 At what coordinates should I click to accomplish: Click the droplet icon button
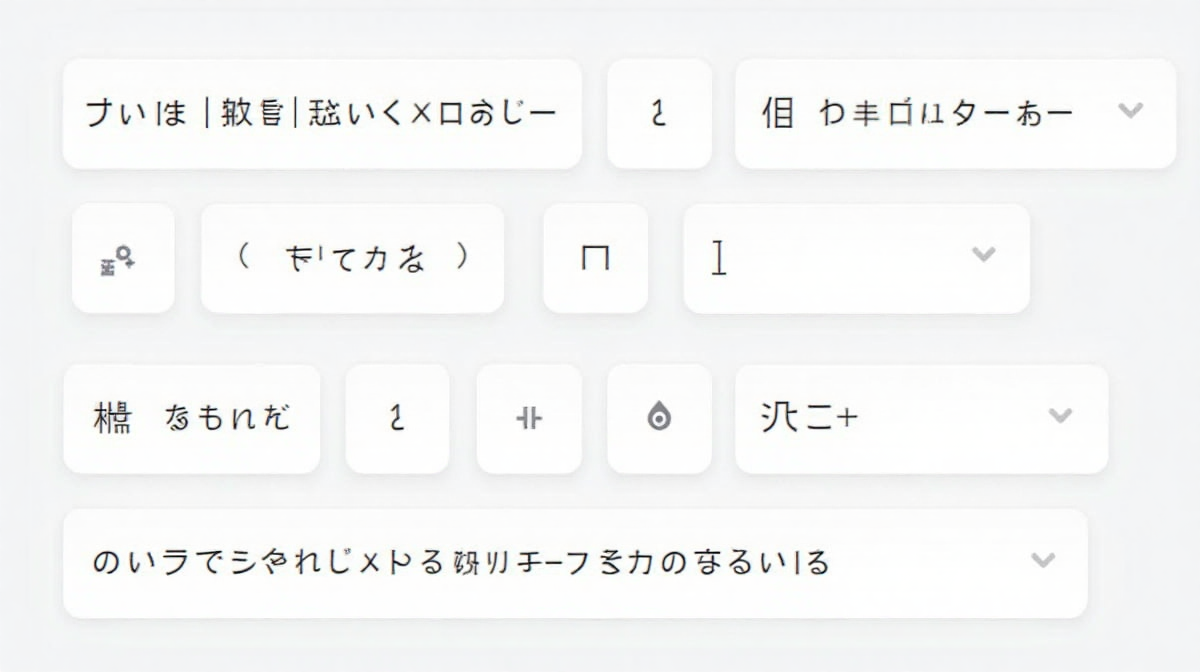coord(659,419)
